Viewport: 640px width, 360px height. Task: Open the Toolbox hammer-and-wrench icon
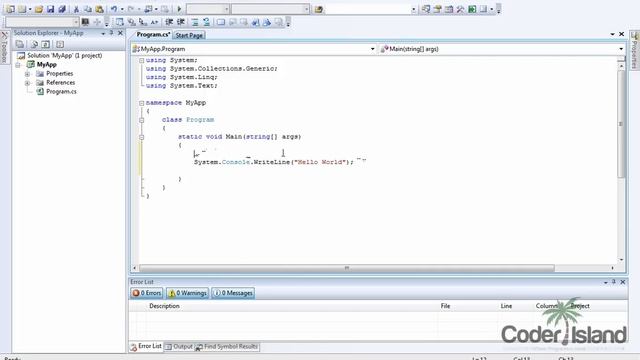460,9
